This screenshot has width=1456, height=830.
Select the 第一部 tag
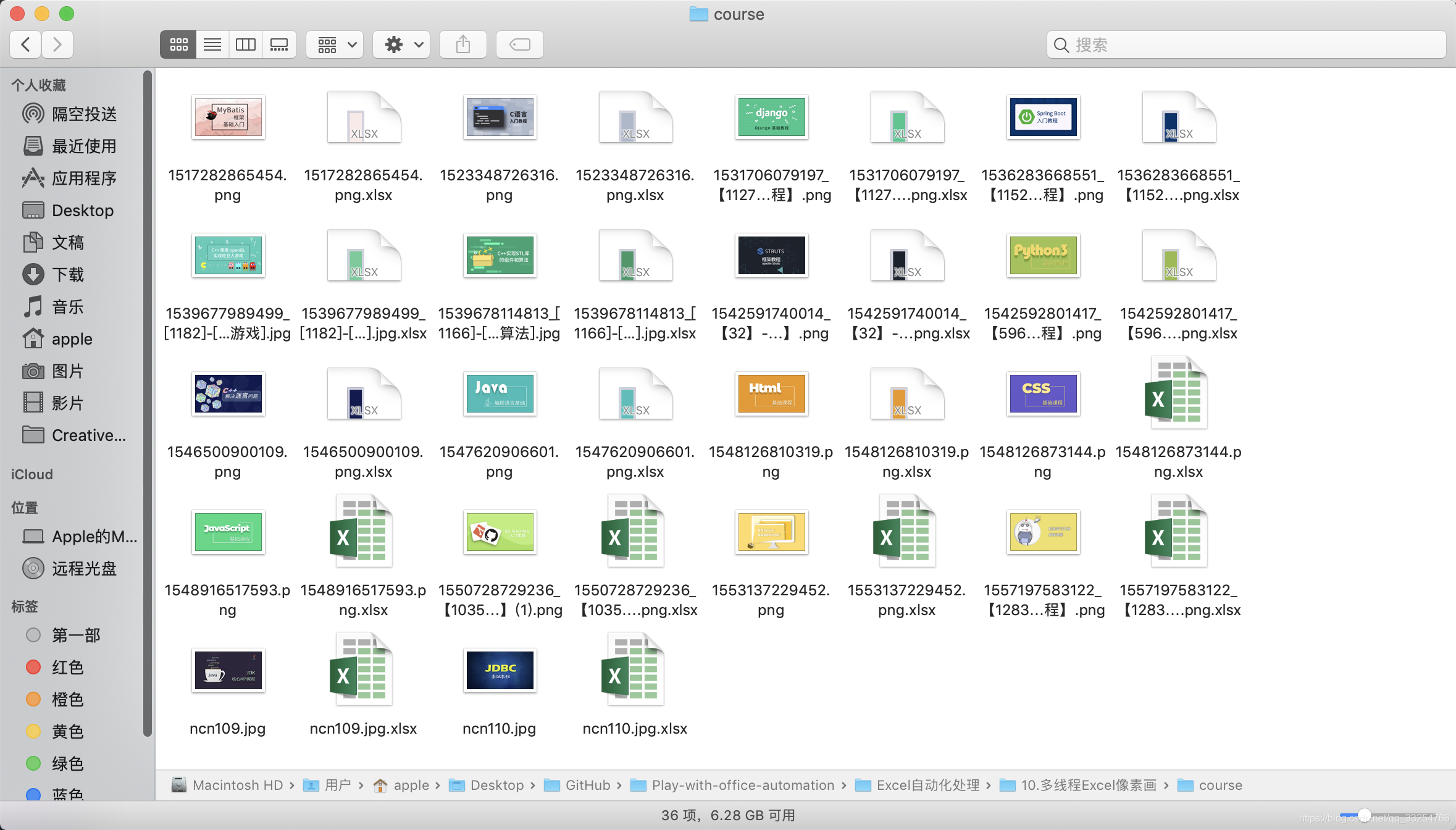point(63,635)
